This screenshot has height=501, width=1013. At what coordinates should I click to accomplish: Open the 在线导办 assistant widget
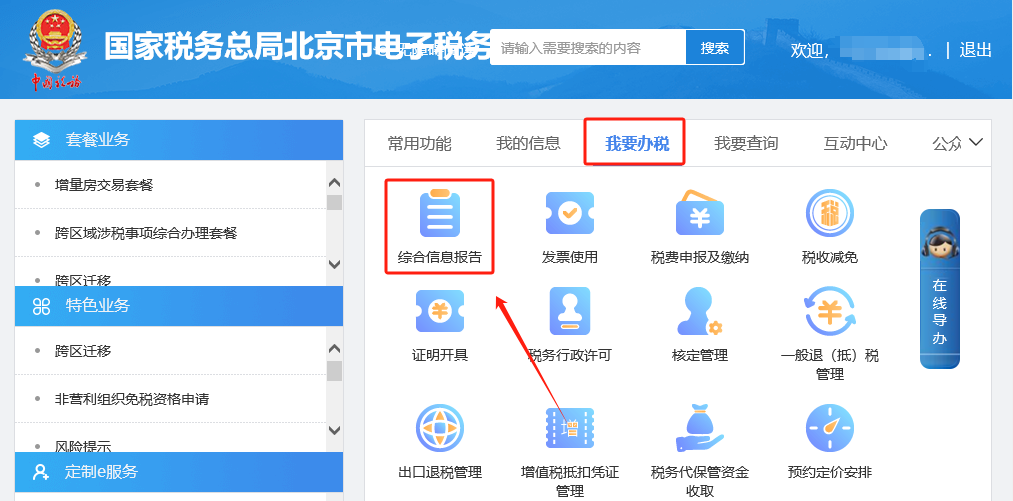[939, 288]
